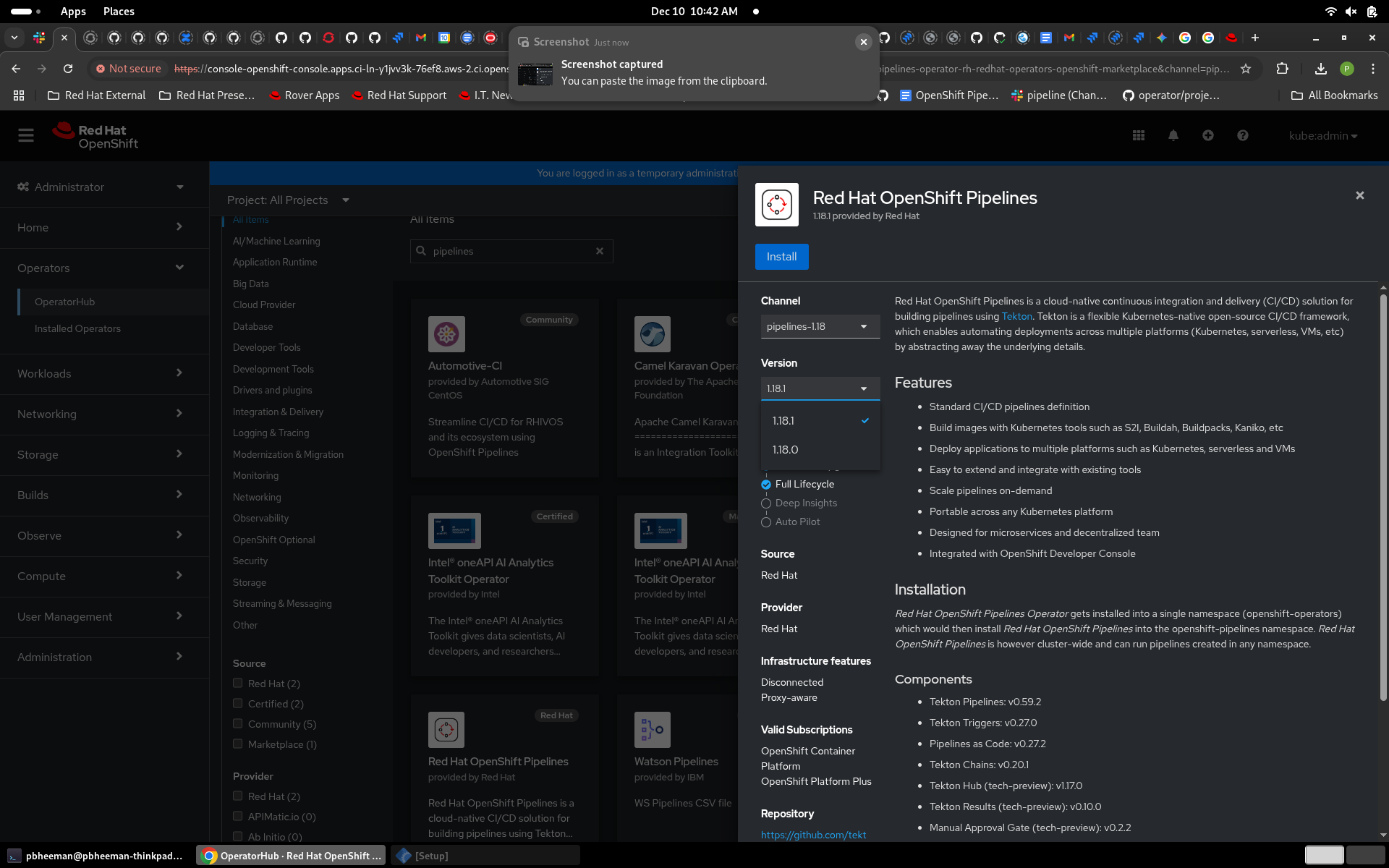Screen dimensions: 1389x868
Task: Open the help question mark icon
Action: click(1243, 135)
